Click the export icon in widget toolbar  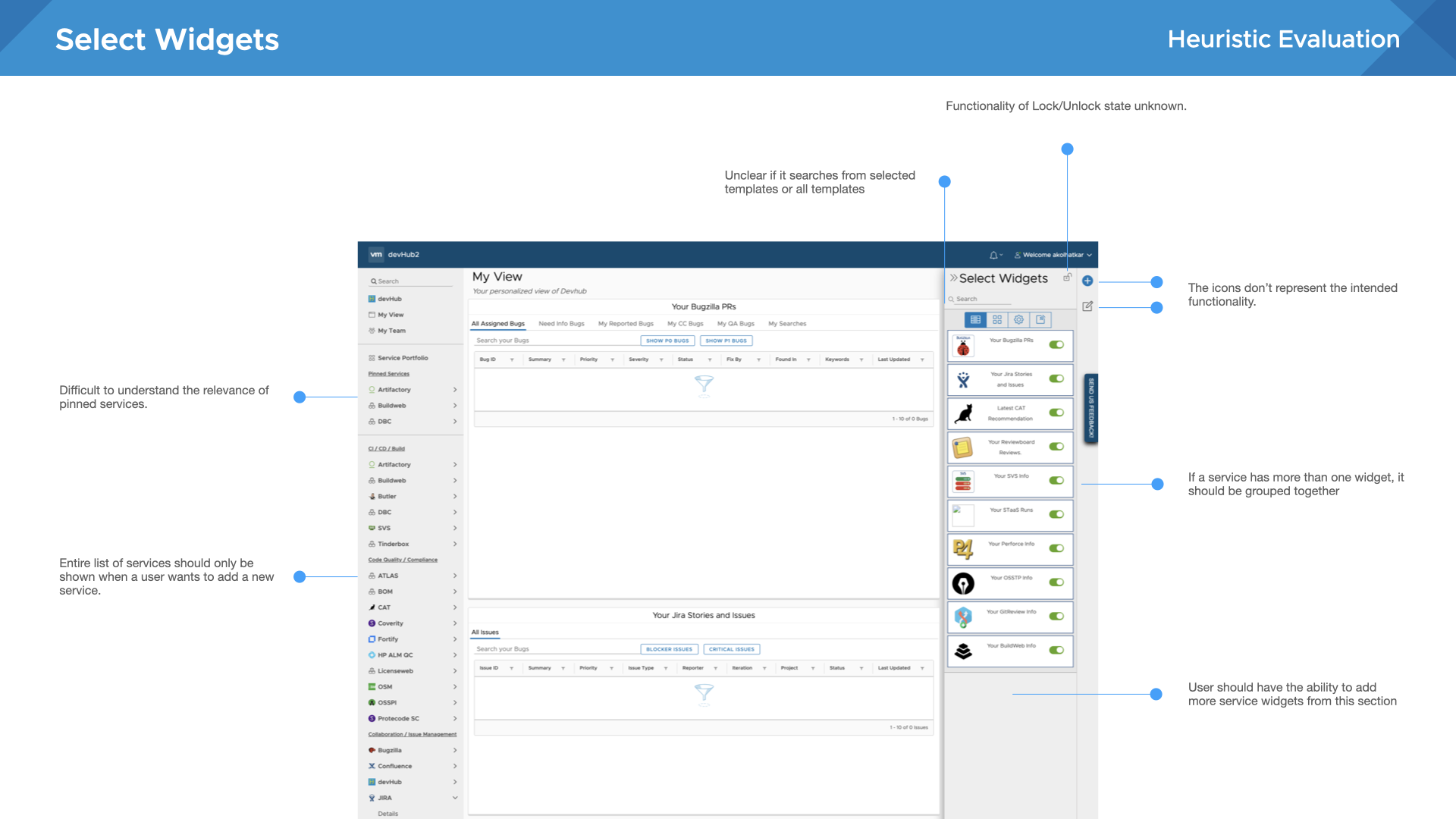click(x=1040, y=320)
